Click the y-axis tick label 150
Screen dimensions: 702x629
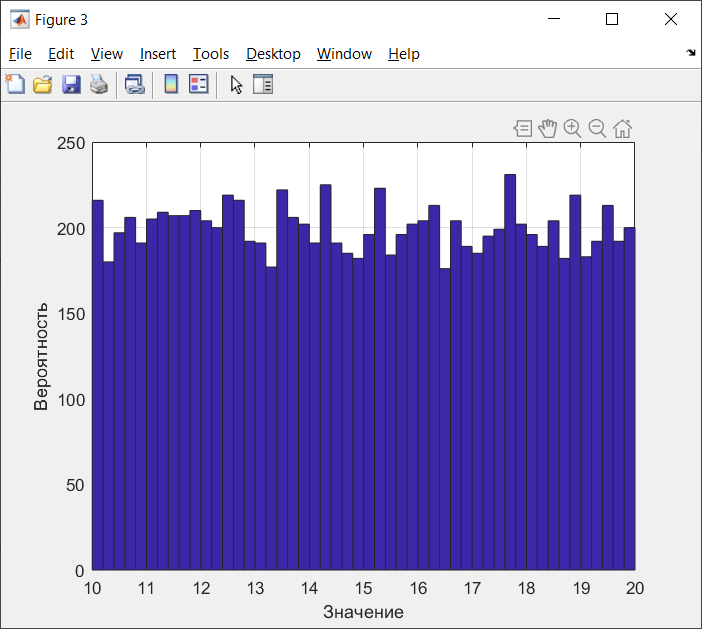(x=71, y=314)
